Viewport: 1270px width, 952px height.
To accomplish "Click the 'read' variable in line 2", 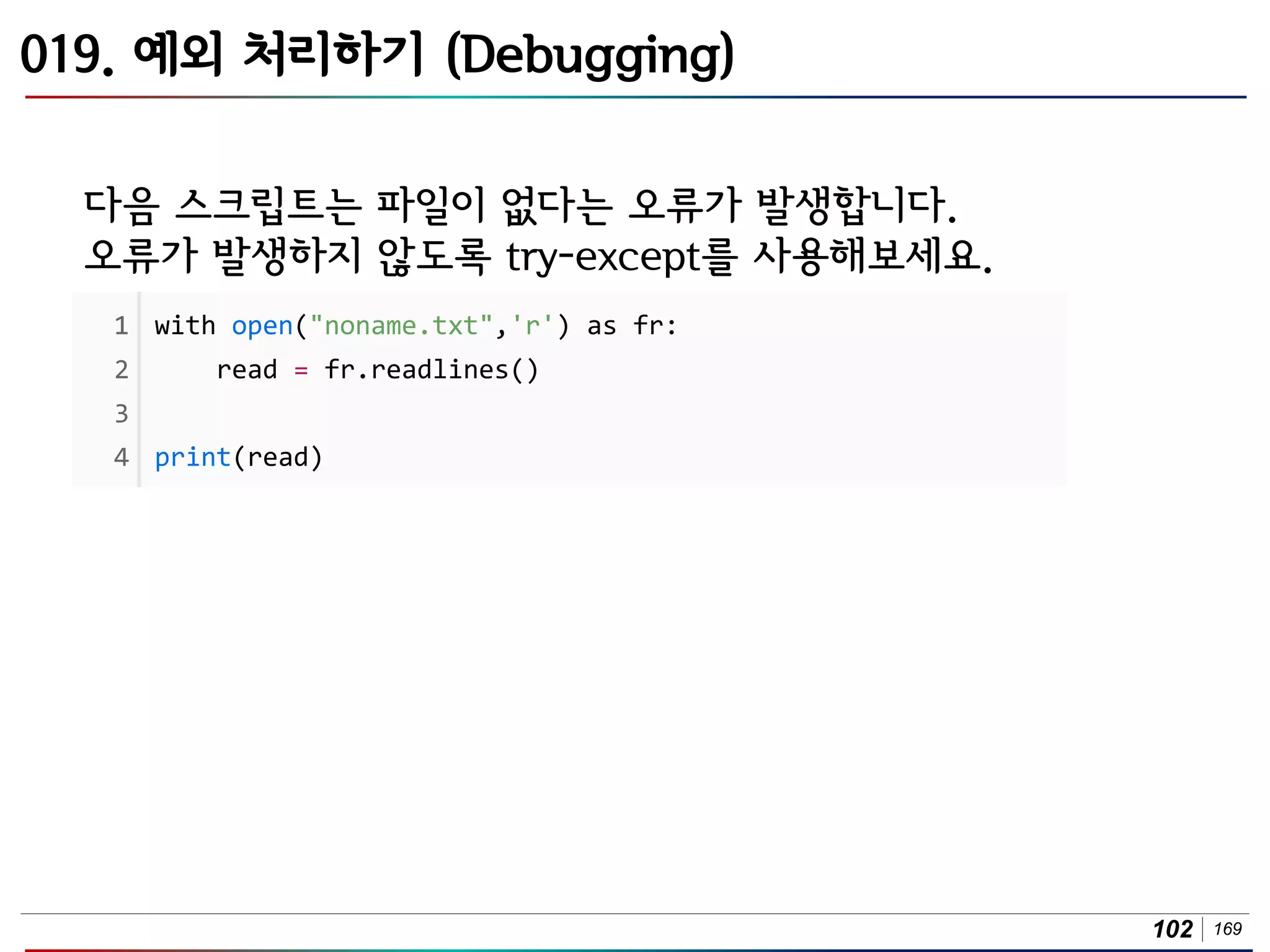I will point(247,370).
